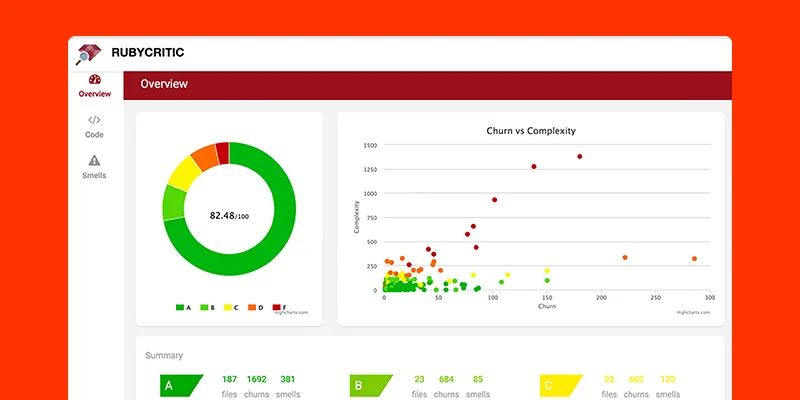The height and width of the screenshot is (400, 800).
Task: Click the orange scatter point near churn 285
Action: coord(694,259)
